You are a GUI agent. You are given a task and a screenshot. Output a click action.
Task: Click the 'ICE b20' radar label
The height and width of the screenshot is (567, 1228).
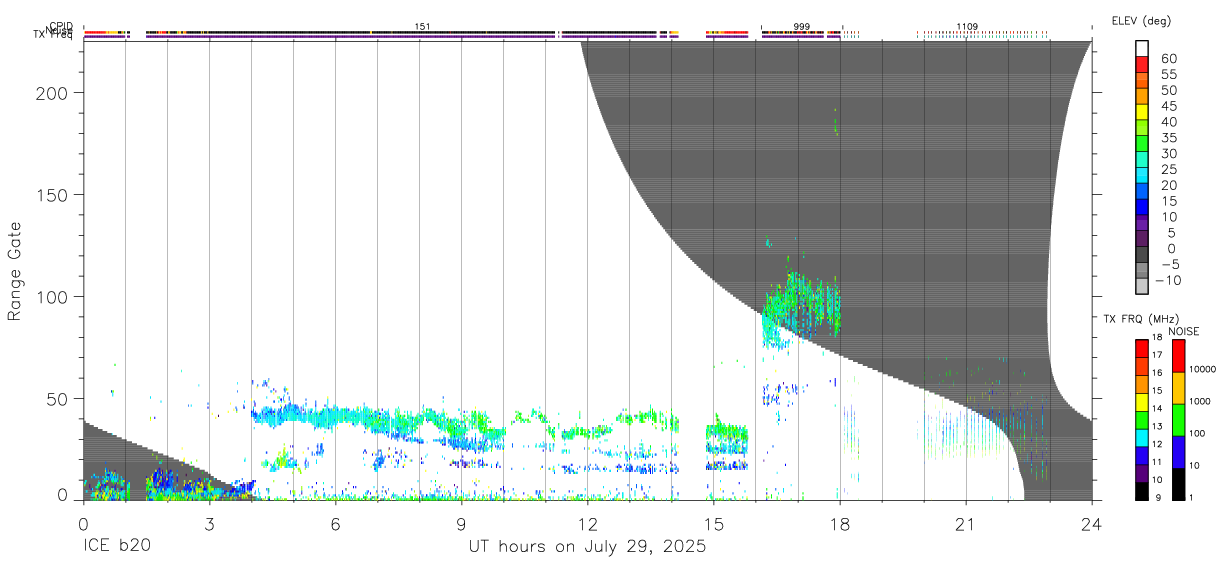(x=115, y=547)
